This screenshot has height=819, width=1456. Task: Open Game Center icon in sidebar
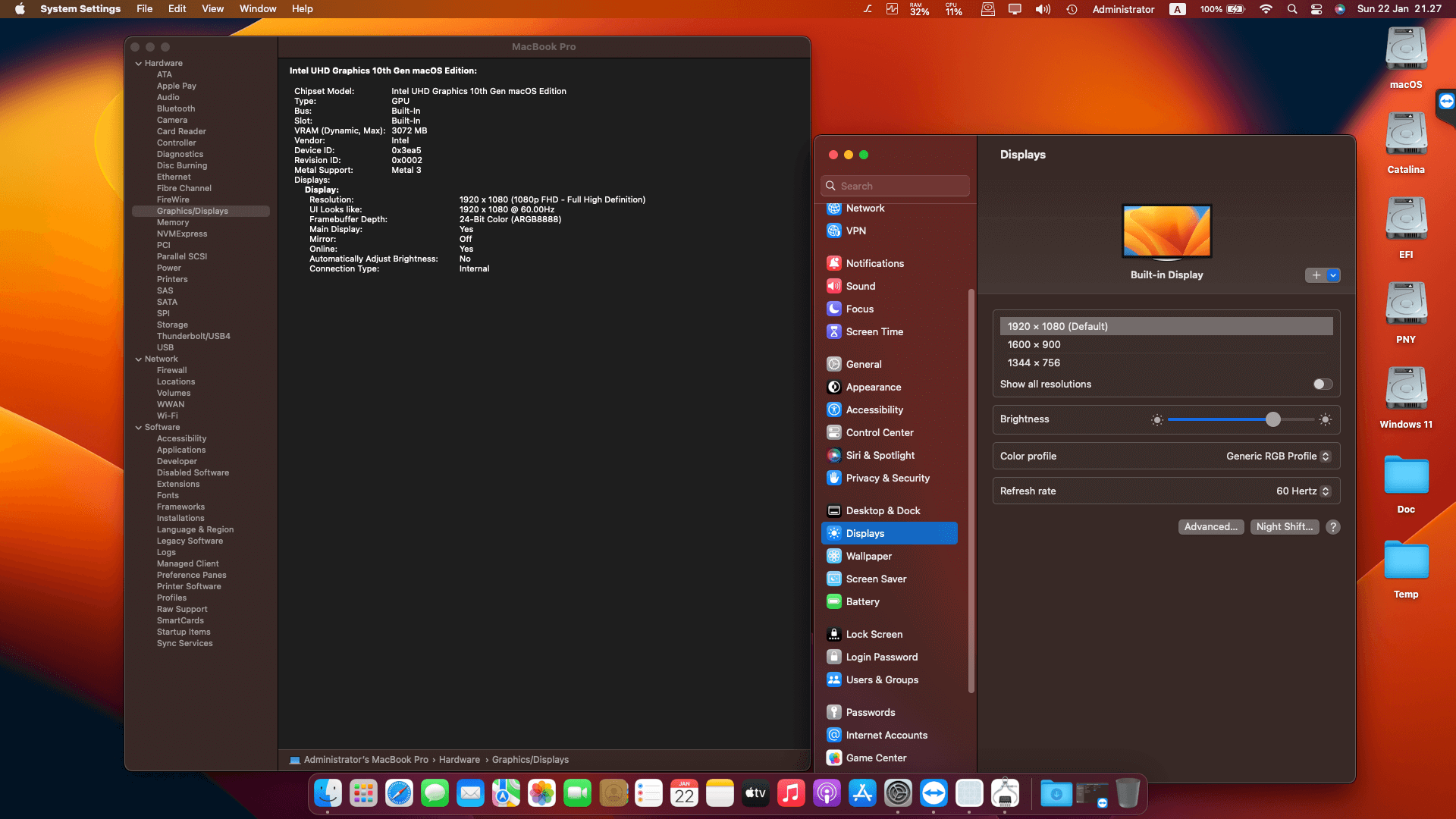point(833,758)
